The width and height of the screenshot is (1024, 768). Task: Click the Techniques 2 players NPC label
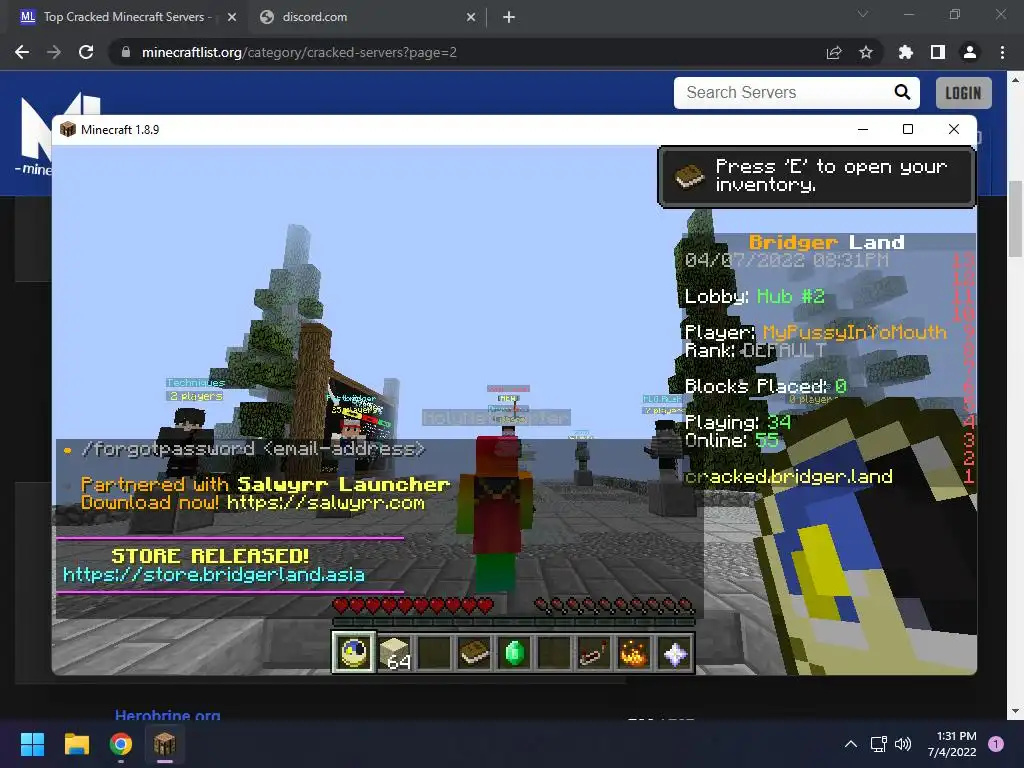pos(195,389)
